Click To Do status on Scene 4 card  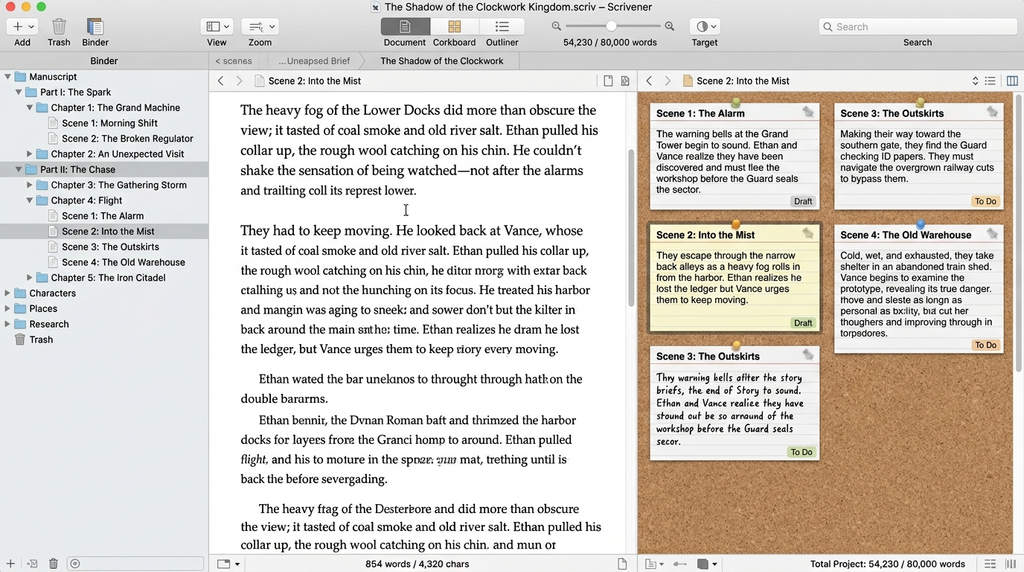tap(985, 345)
